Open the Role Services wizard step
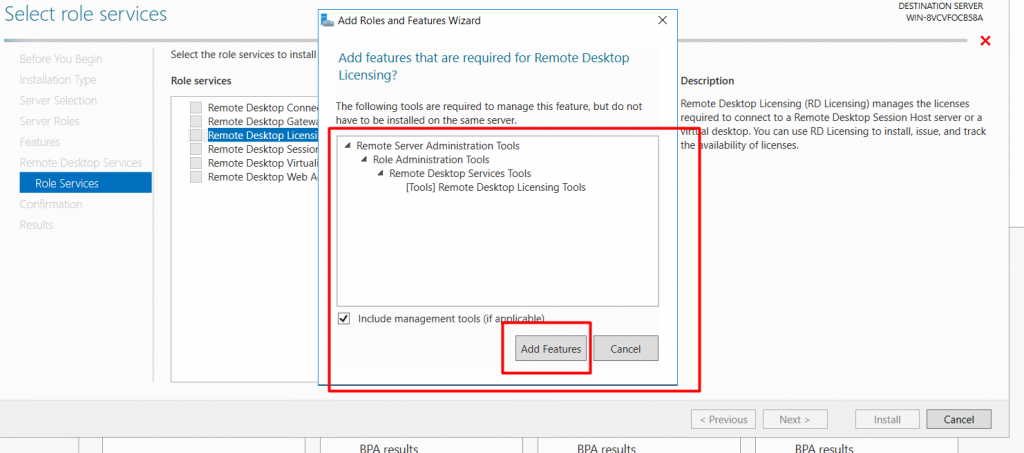The height and width of the screenshot is (453, 1024). [67, 183]
